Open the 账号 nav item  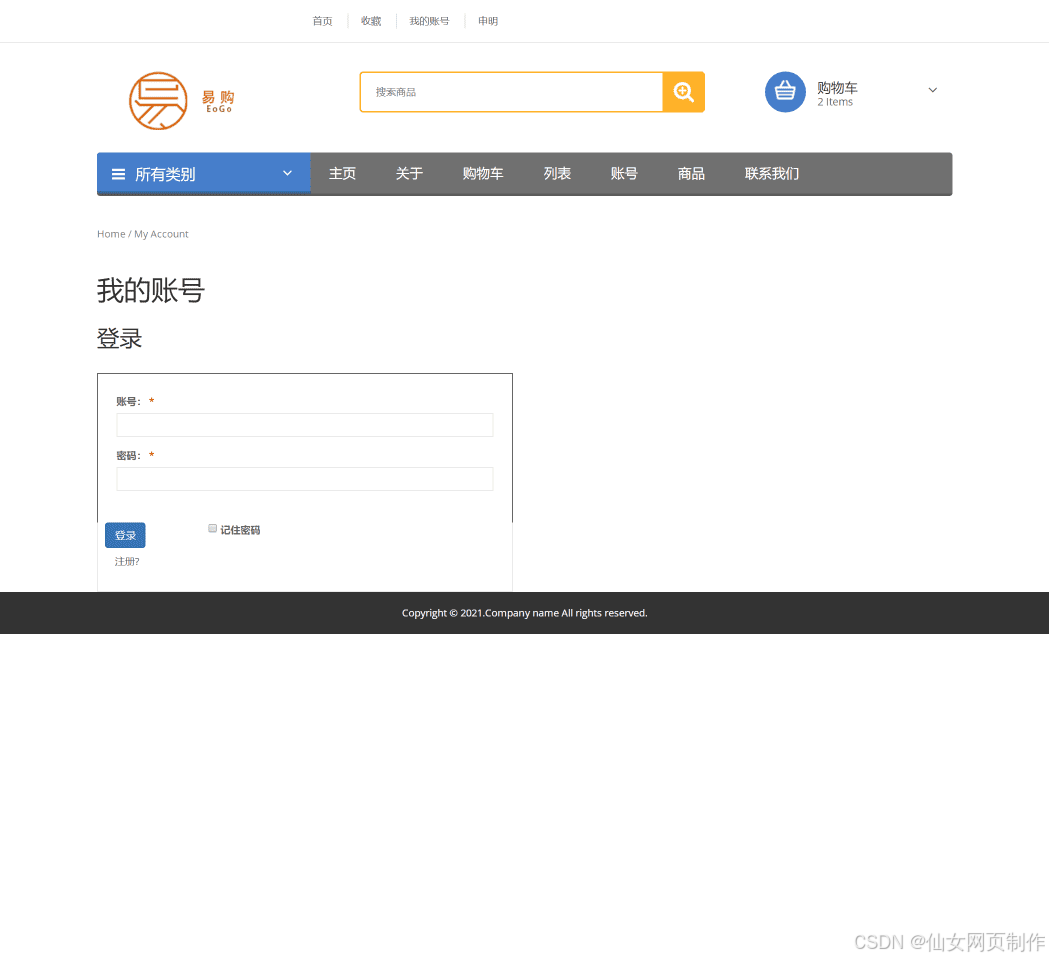point(624,174)
